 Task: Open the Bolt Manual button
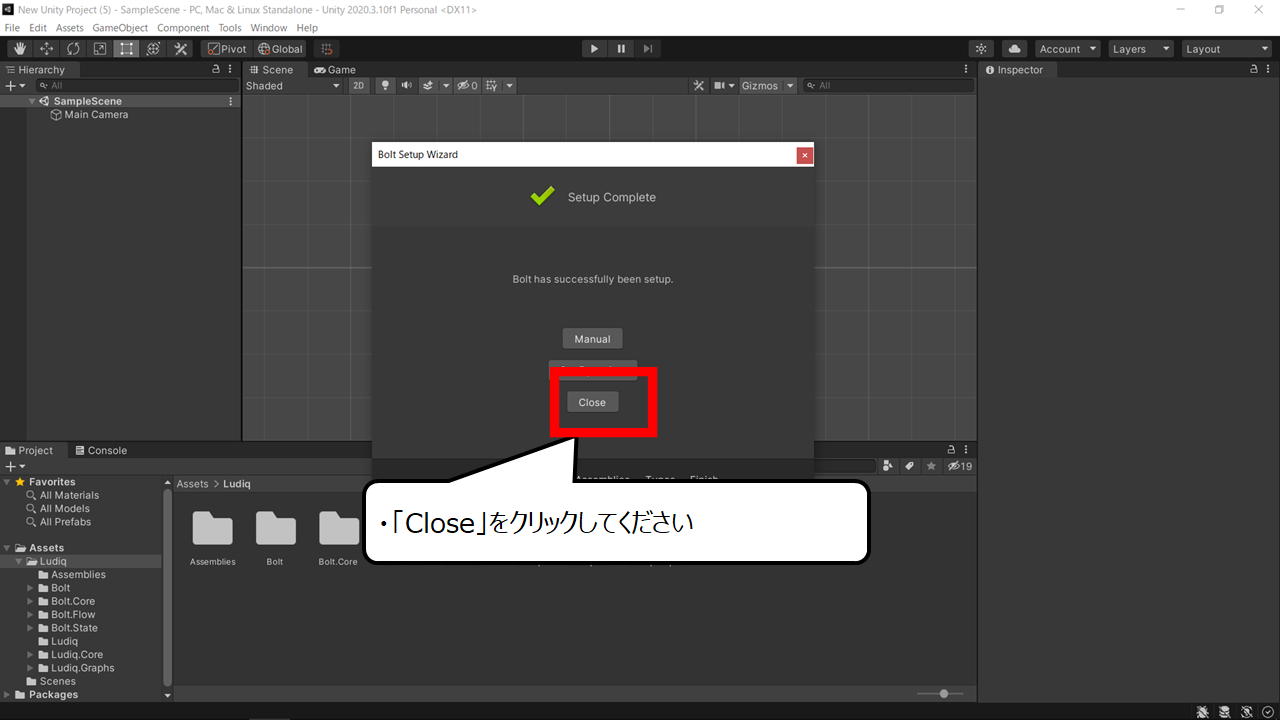(592, 339)
